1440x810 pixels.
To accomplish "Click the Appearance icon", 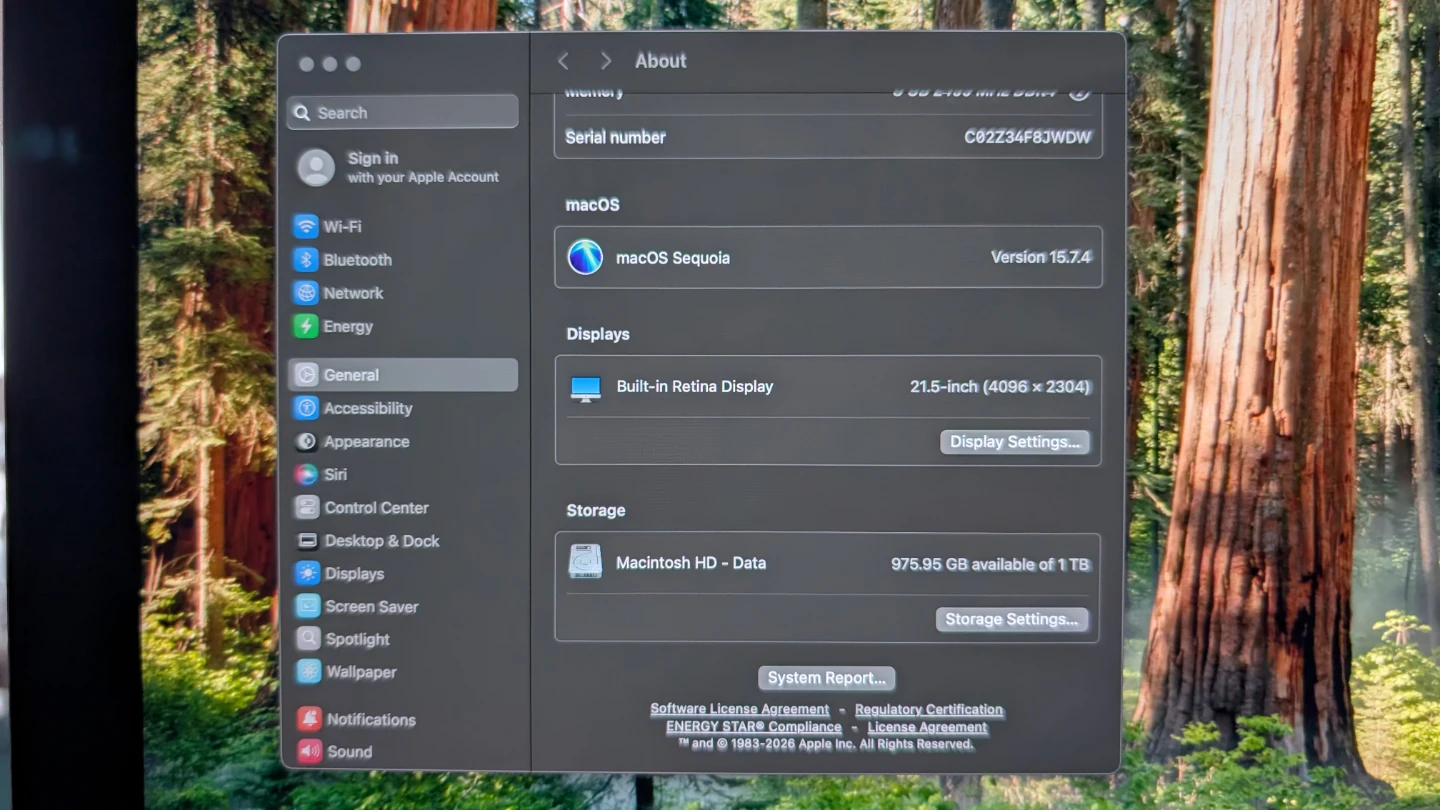I will click(307, 441).
